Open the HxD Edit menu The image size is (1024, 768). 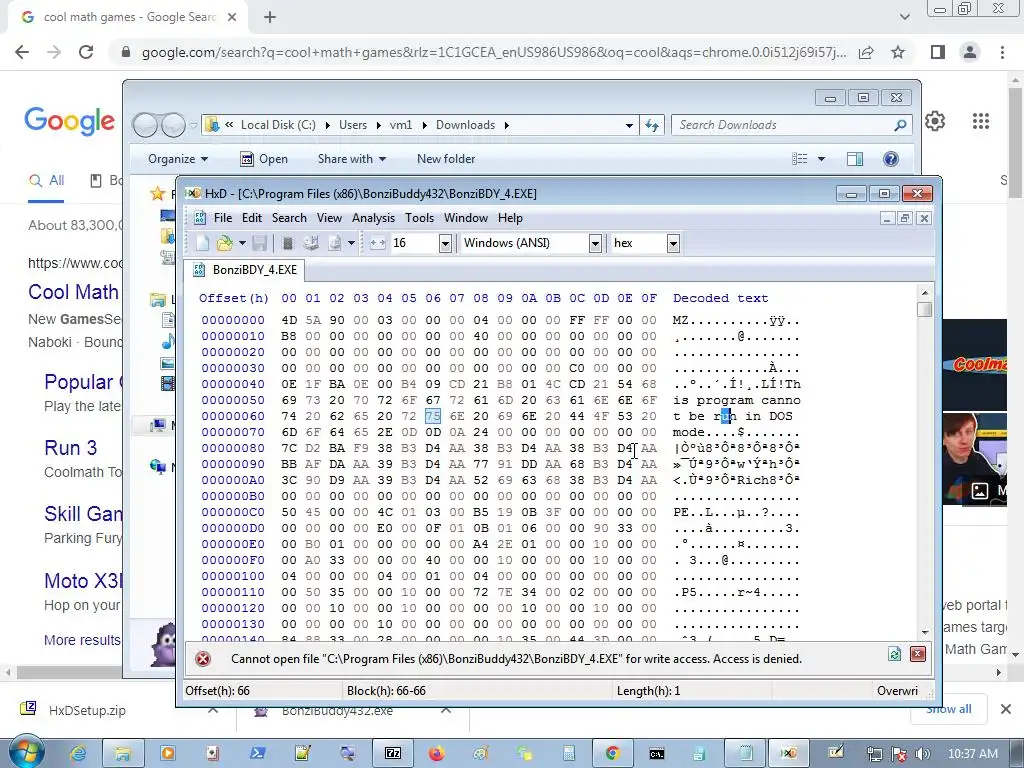pos(252,218)
